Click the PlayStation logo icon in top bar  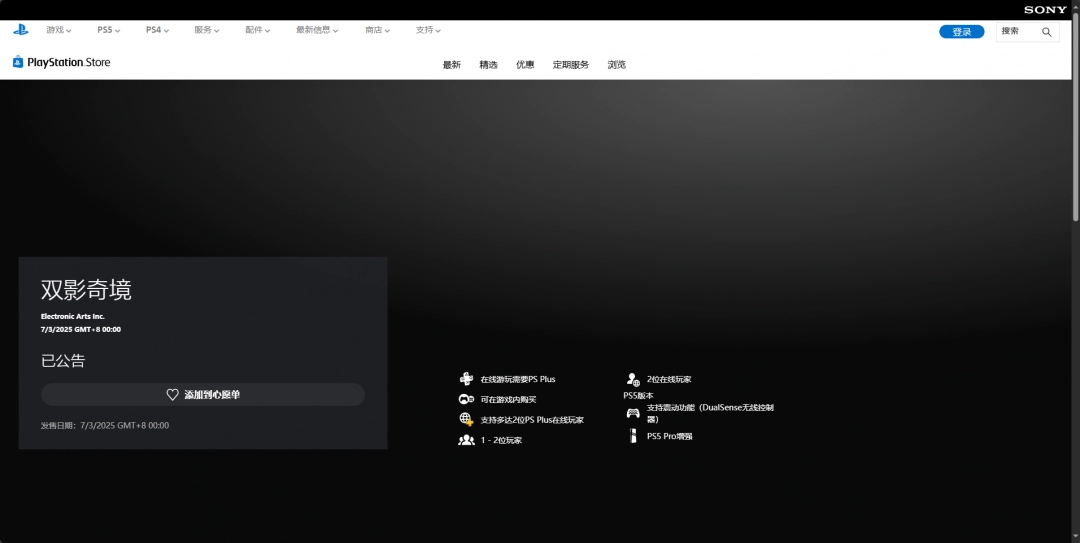(x=21, y=30)
